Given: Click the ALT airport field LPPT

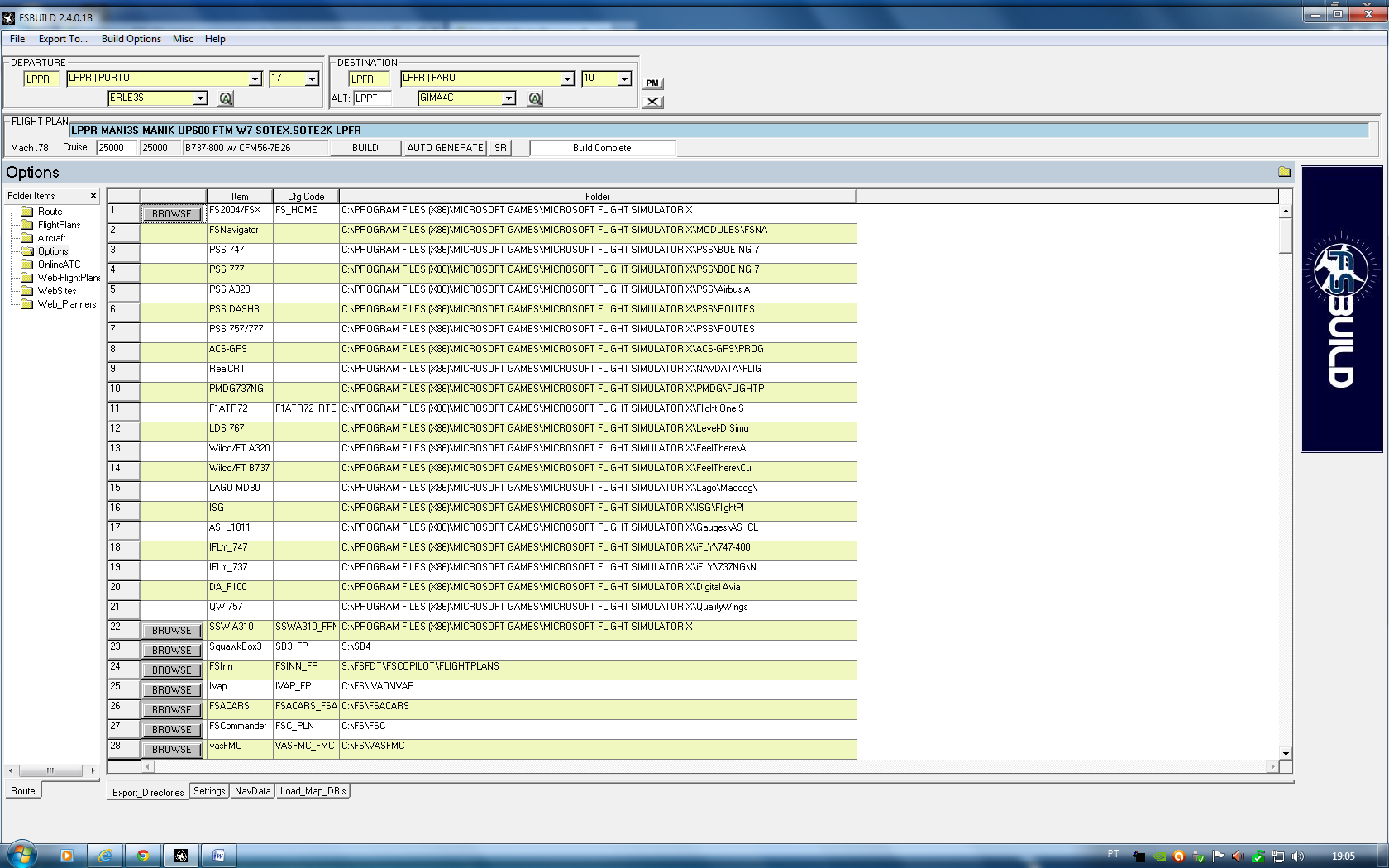Looking at the screenshot, I should tap(372, 98).
